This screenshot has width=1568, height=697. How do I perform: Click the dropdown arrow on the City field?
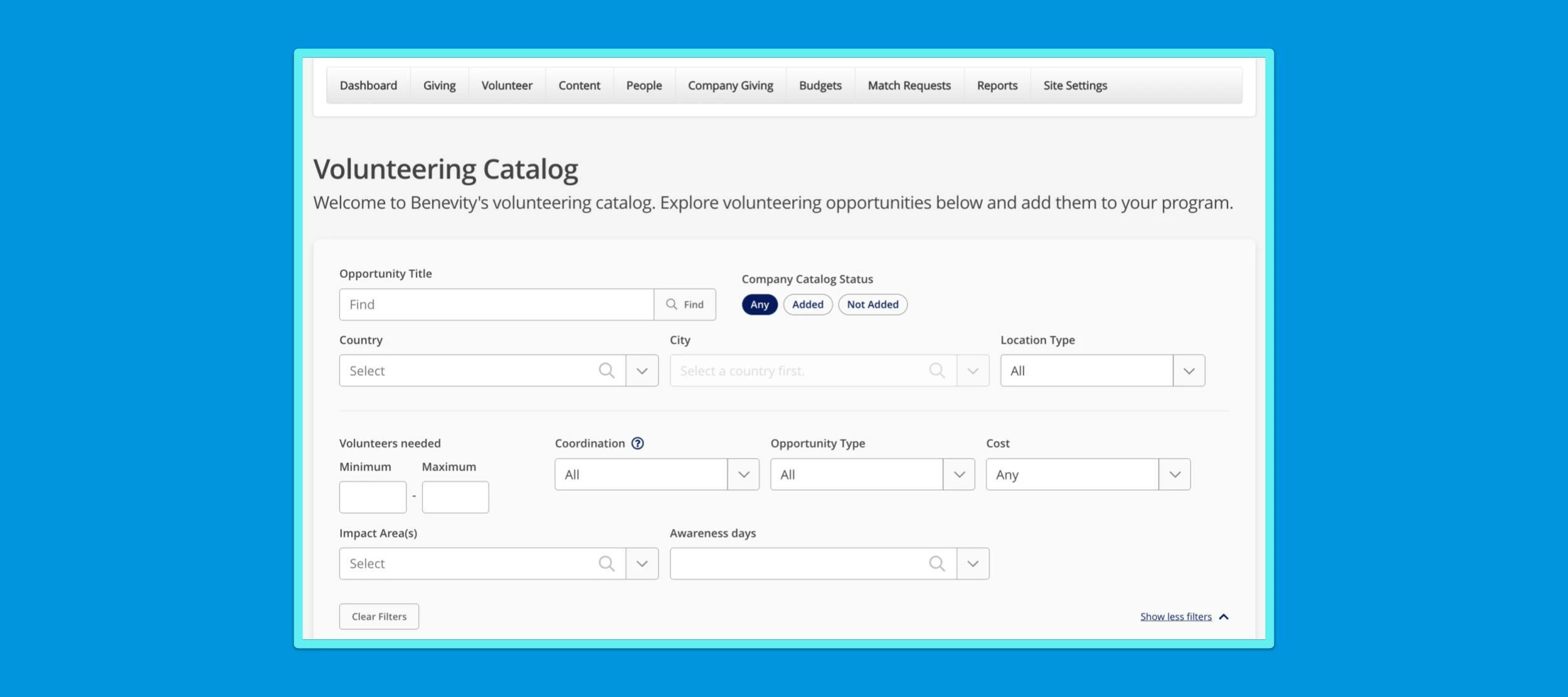(x=972, y=370)
